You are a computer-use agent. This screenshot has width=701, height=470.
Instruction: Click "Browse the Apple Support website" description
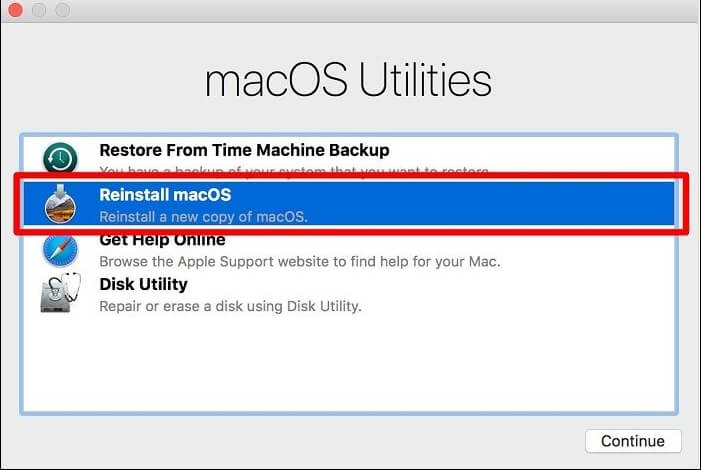coord(299,262)
